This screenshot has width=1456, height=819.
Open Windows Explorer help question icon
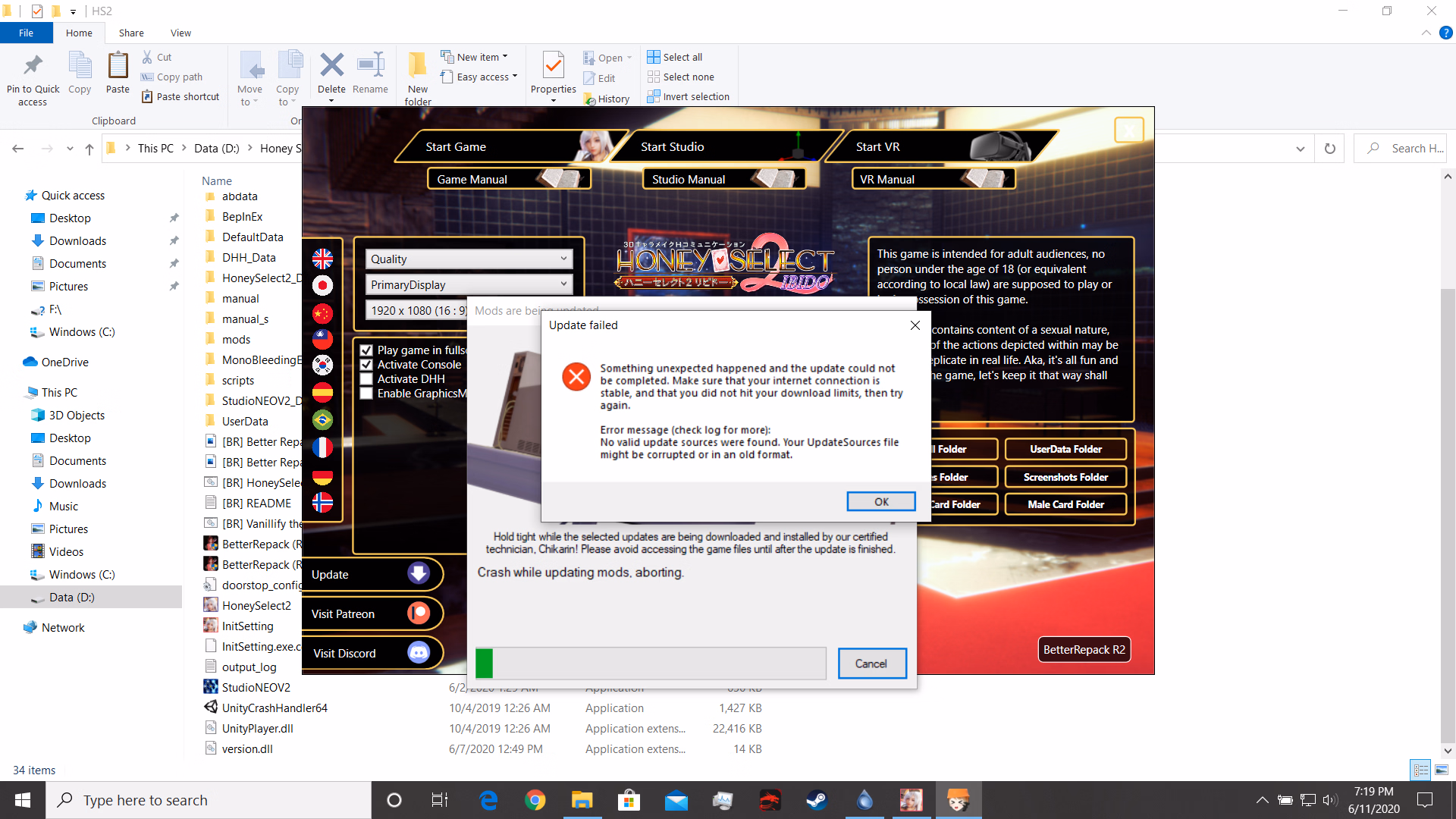[x=1445, y=33]
